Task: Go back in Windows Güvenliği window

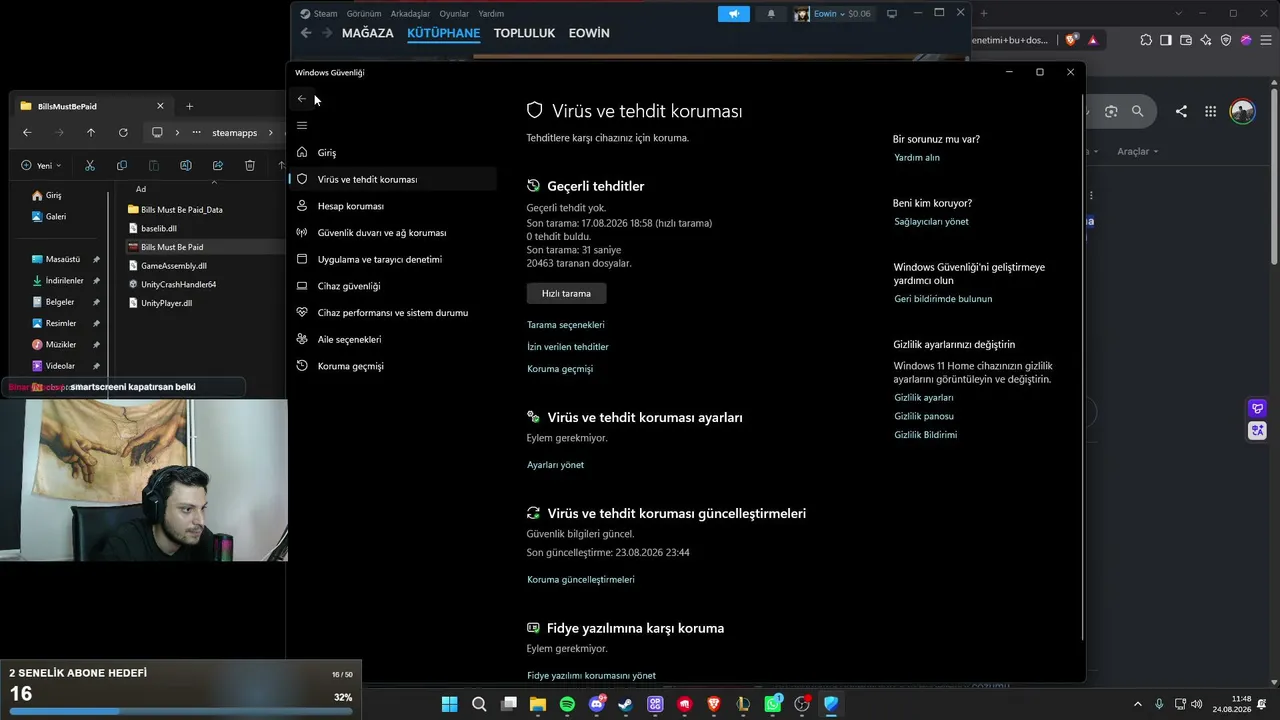Action: point(302,99)
